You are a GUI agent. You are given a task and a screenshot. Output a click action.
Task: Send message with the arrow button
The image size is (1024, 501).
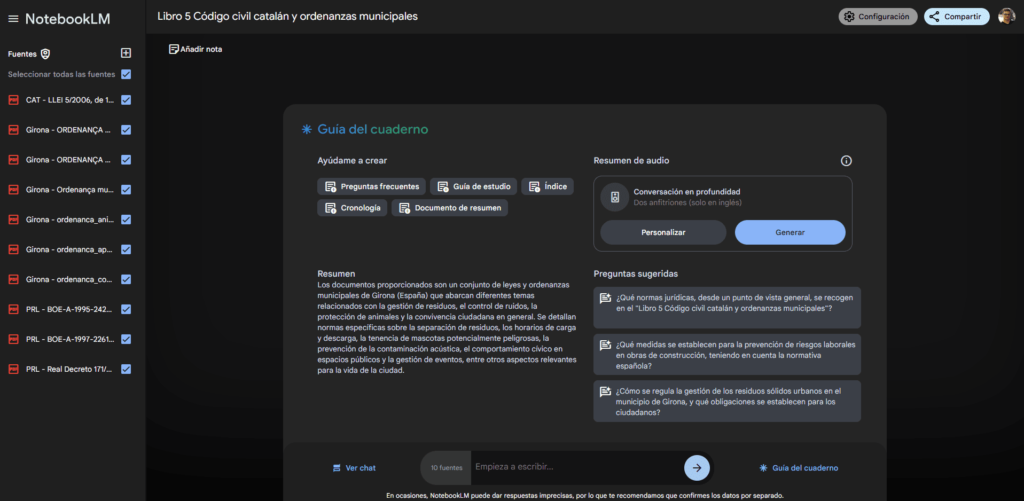pos(697,468)
